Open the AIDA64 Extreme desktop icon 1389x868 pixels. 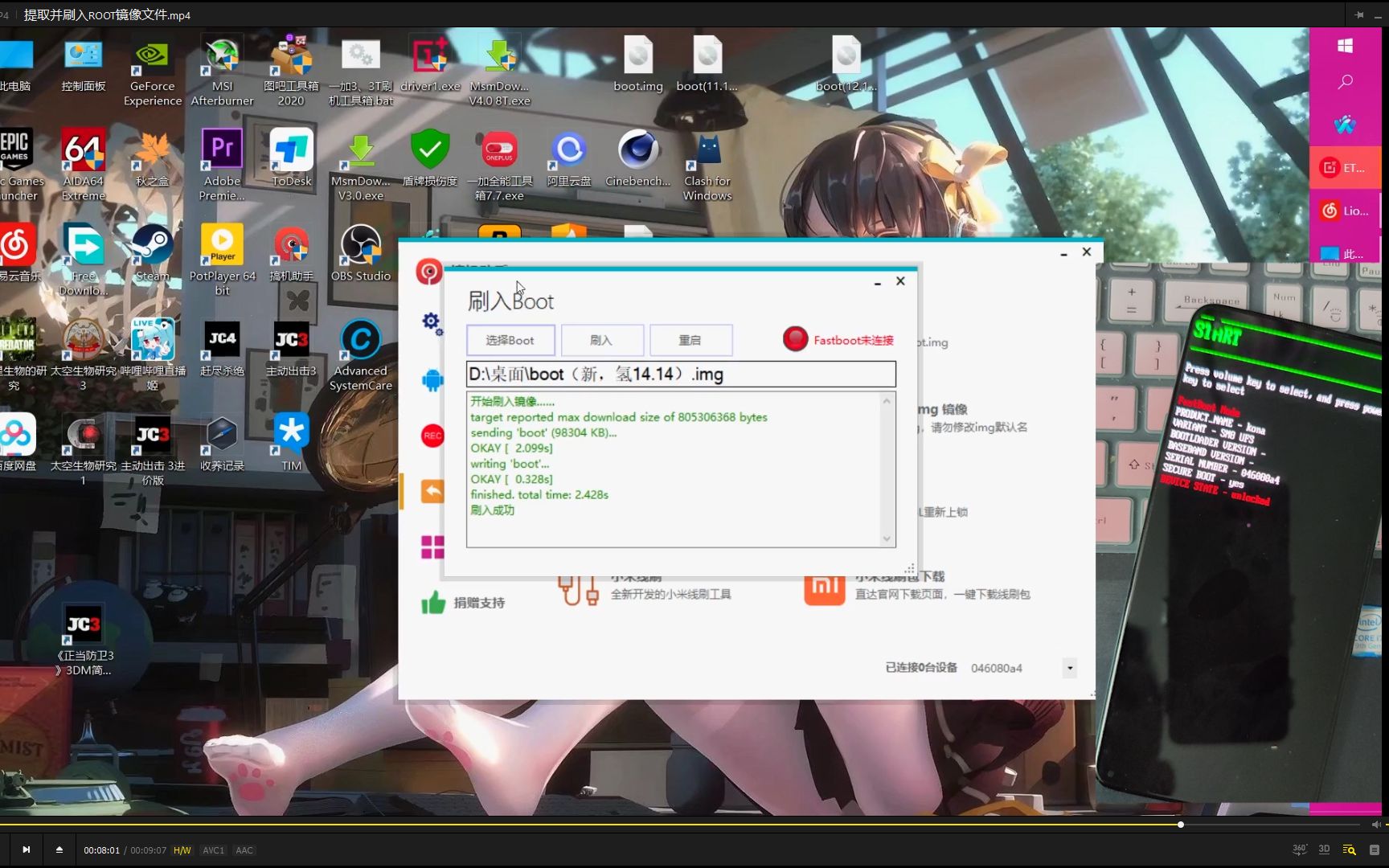coord(84,166)
